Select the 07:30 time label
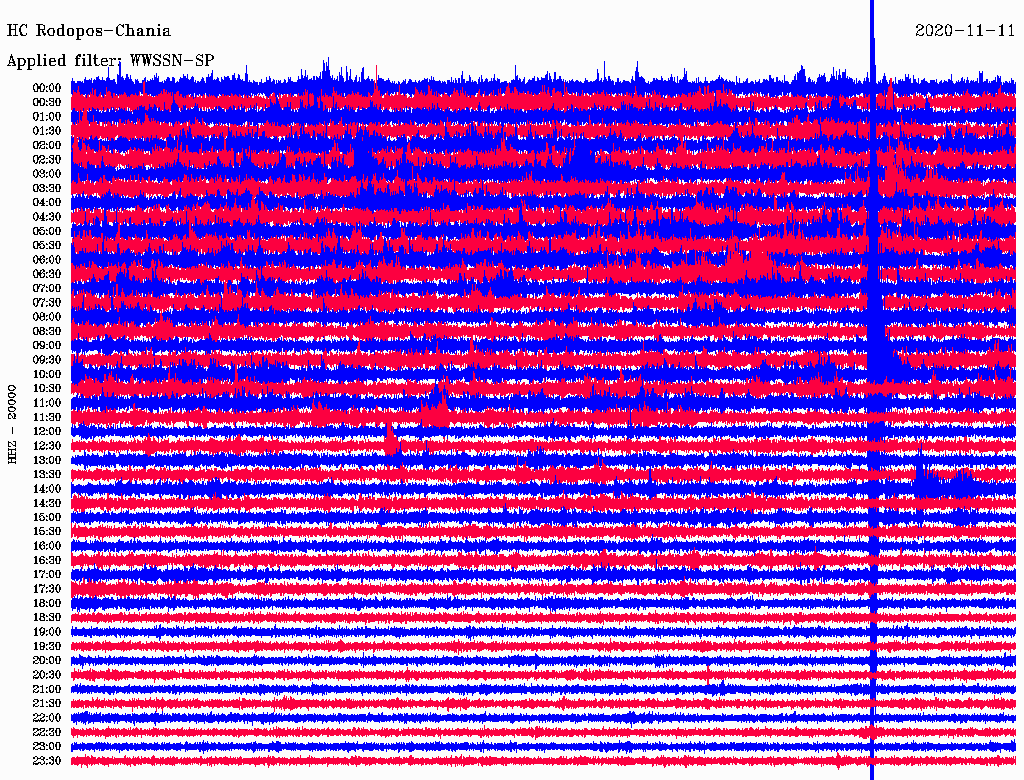The width and height of the screenshot is (1024, 780). [47, 303]
